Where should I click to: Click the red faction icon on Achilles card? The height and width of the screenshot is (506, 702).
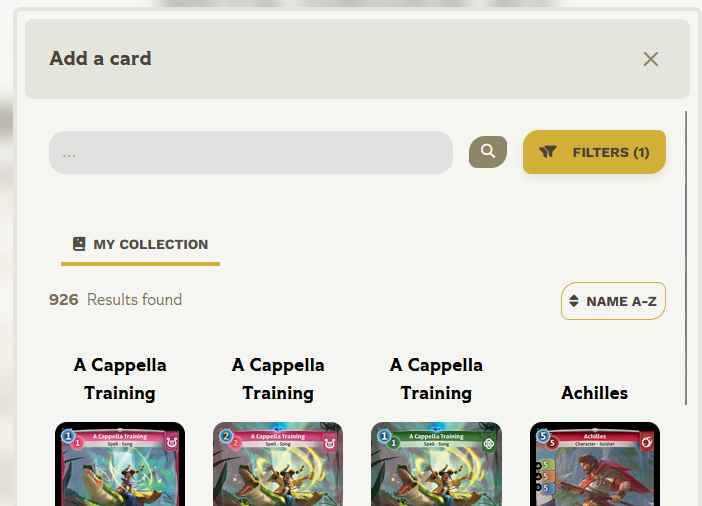point(647,442)
